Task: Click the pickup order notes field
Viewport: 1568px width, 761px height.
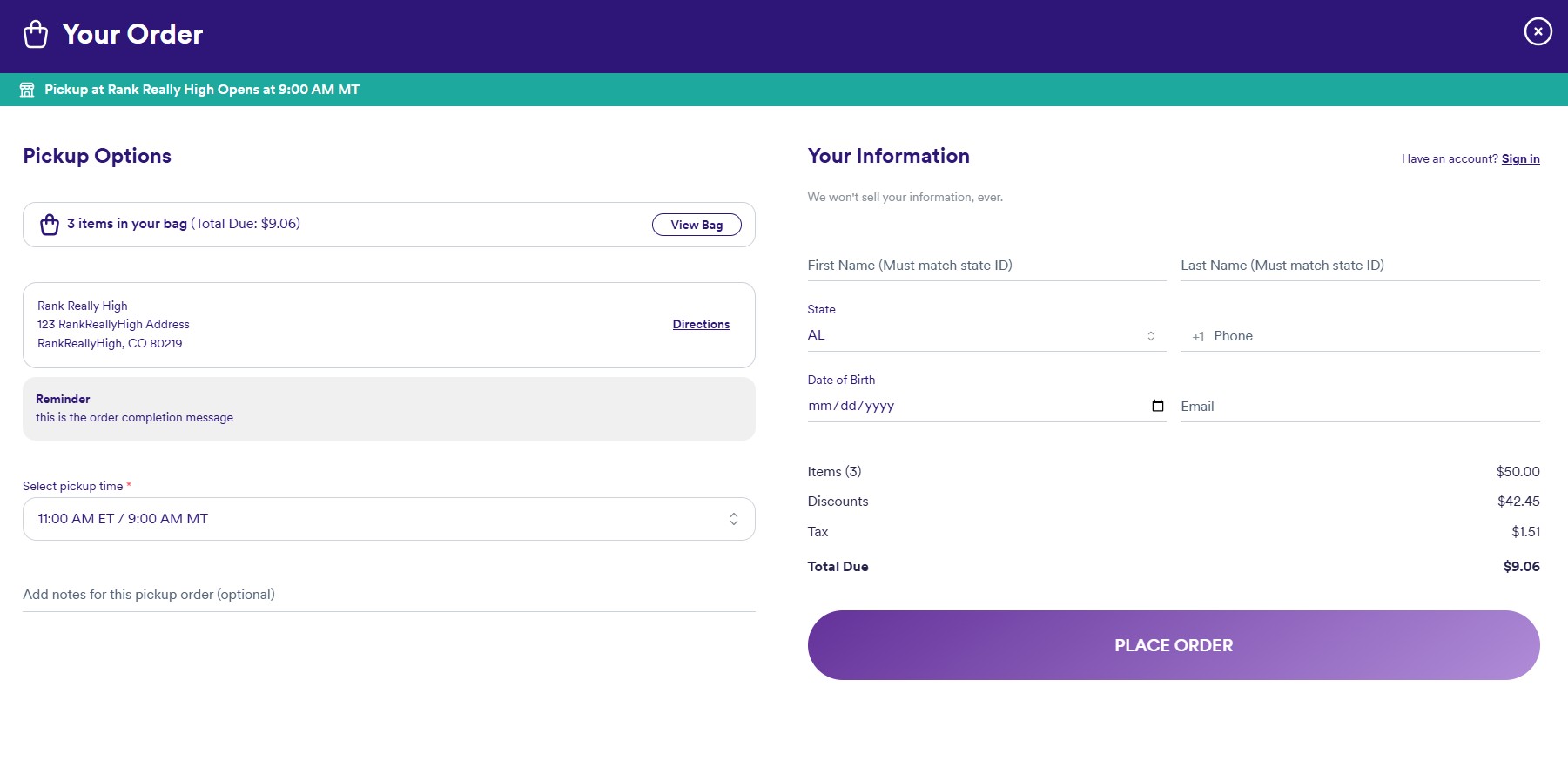Action: 388,595
